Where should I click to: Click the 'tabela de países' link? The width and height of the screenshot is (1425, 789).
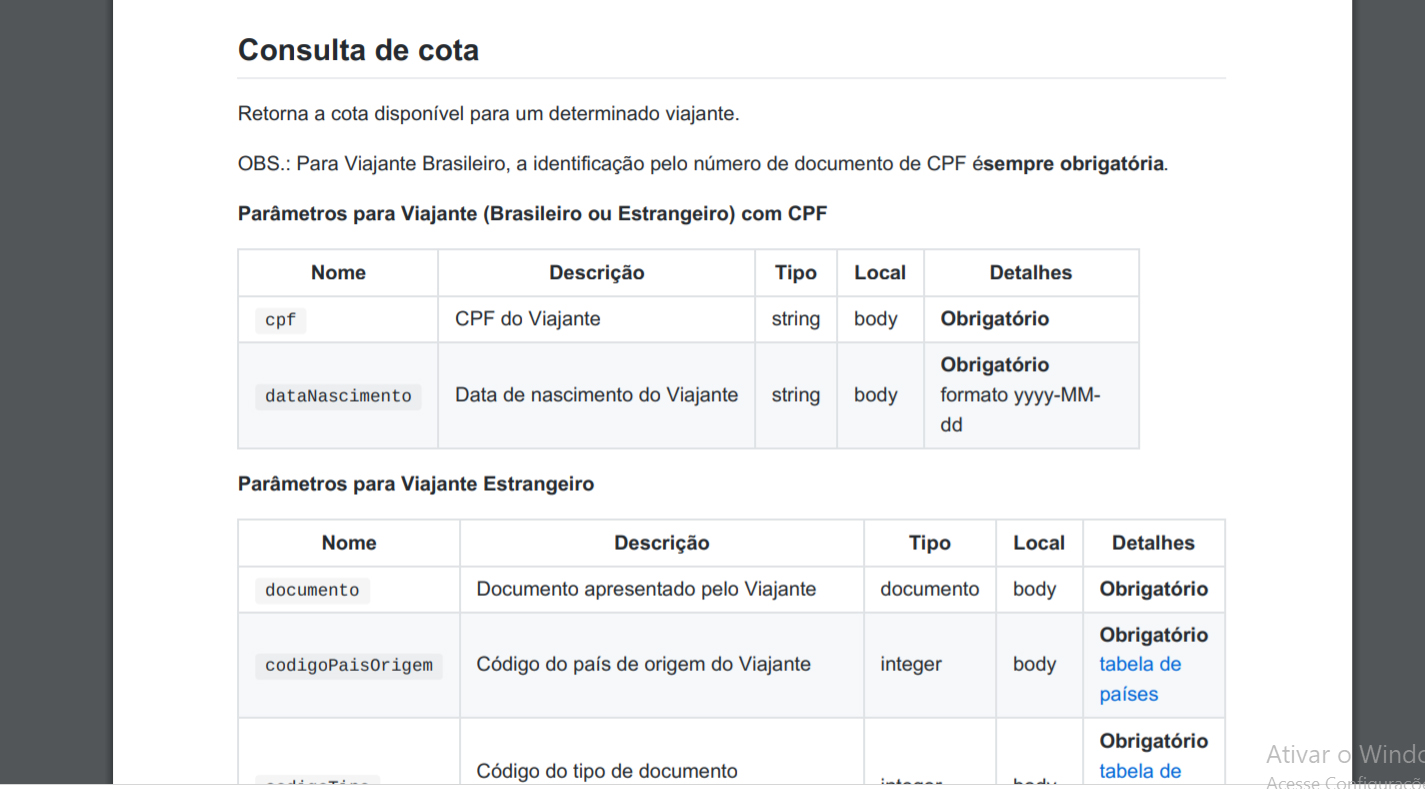click(x=1140, y=679)
